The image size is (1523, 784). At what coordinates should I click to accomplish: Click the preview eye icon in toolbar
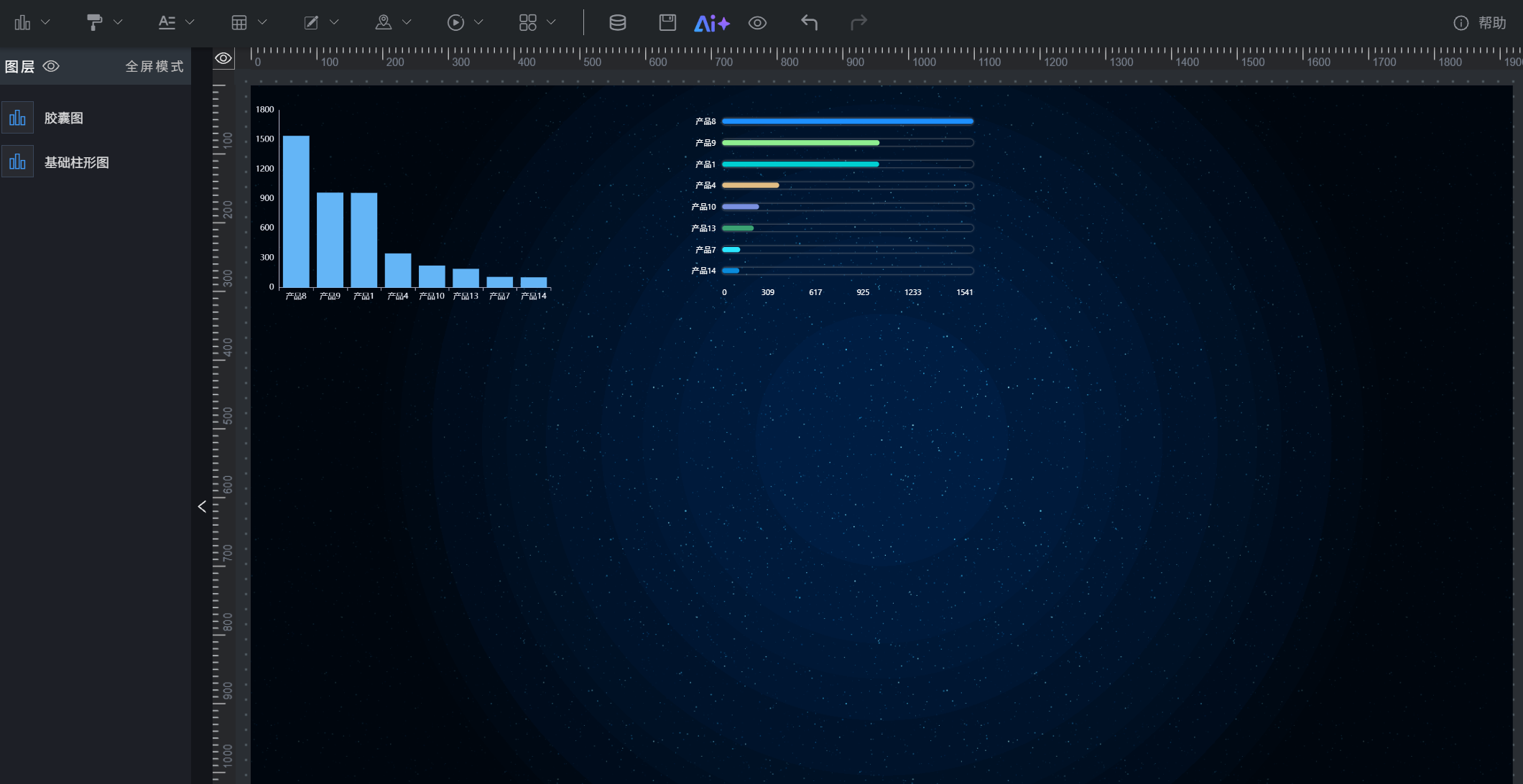[x=757, y=23]
